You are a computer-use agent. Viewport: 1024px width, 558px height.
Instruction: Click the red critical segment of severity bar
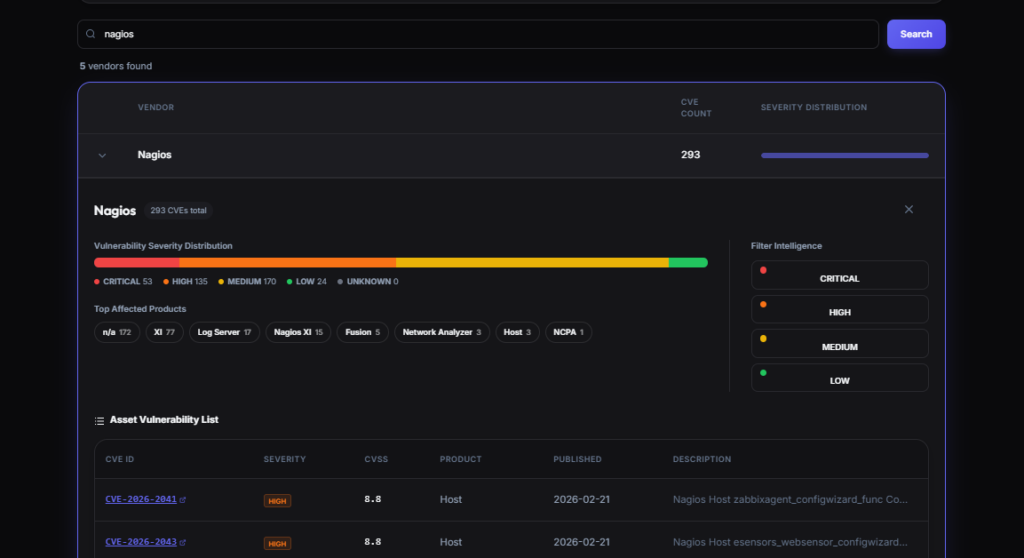136,262
